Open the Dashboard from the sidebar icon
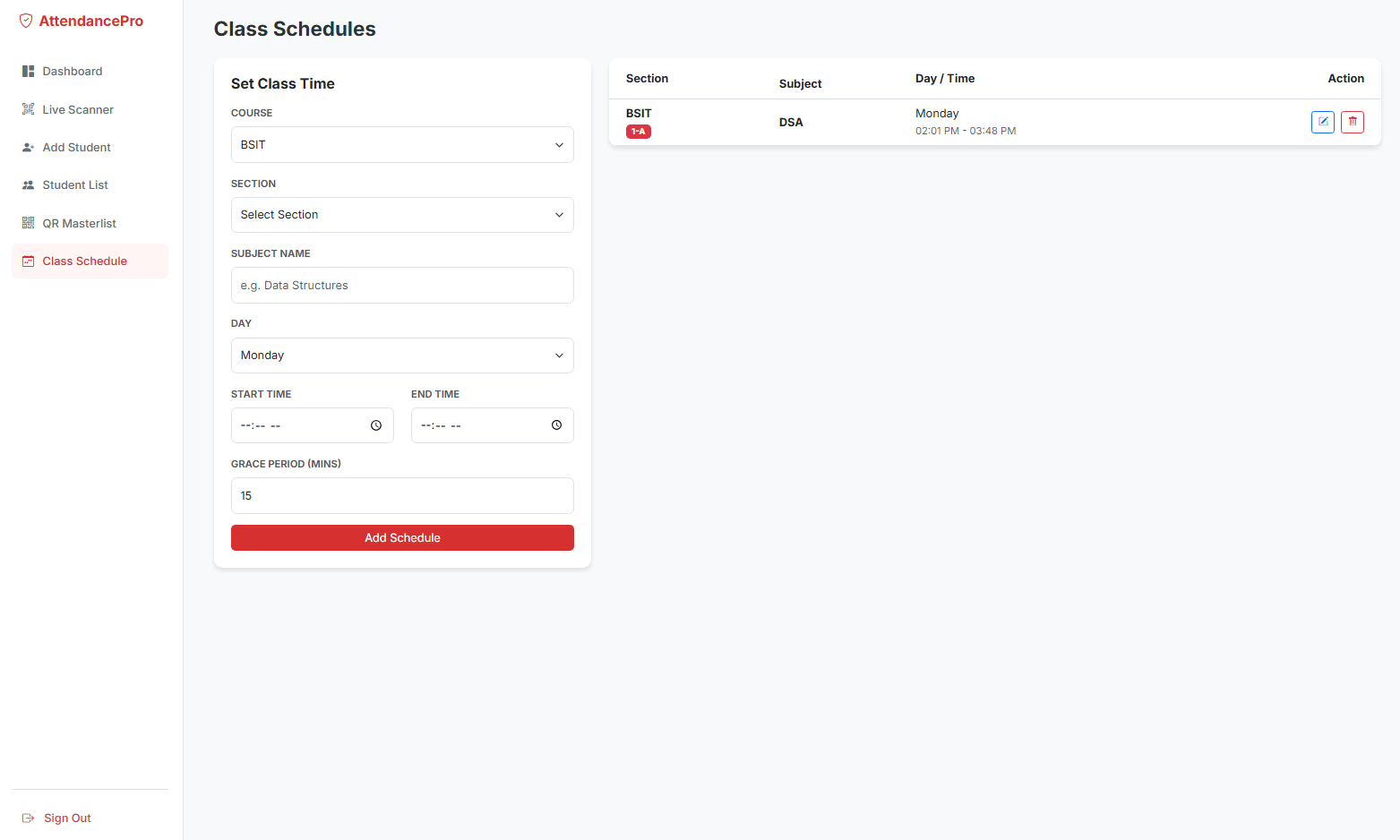 coord(30,71)
